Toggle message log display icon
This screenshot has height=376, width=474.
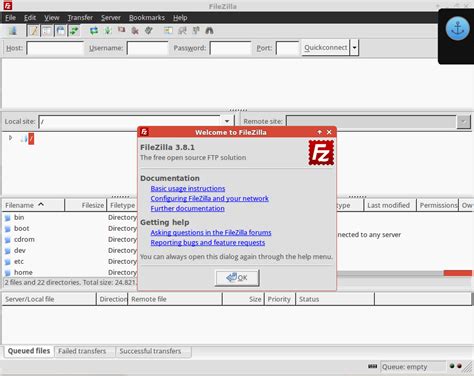(34, 31)
